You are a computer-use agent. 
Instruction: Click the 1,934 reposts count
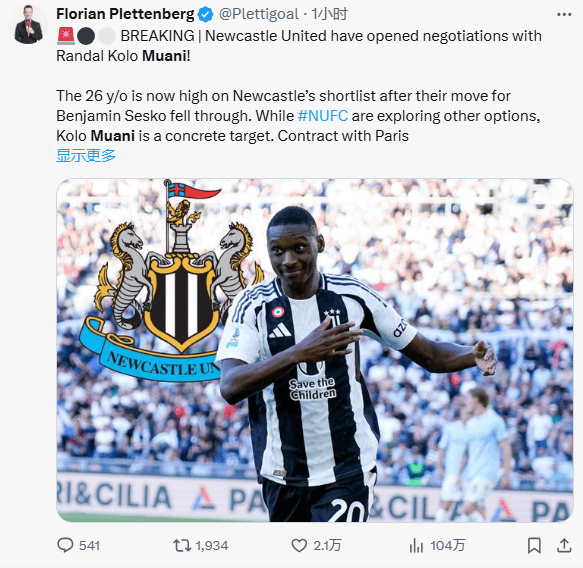pyautogui.click(x=212, y=546)
